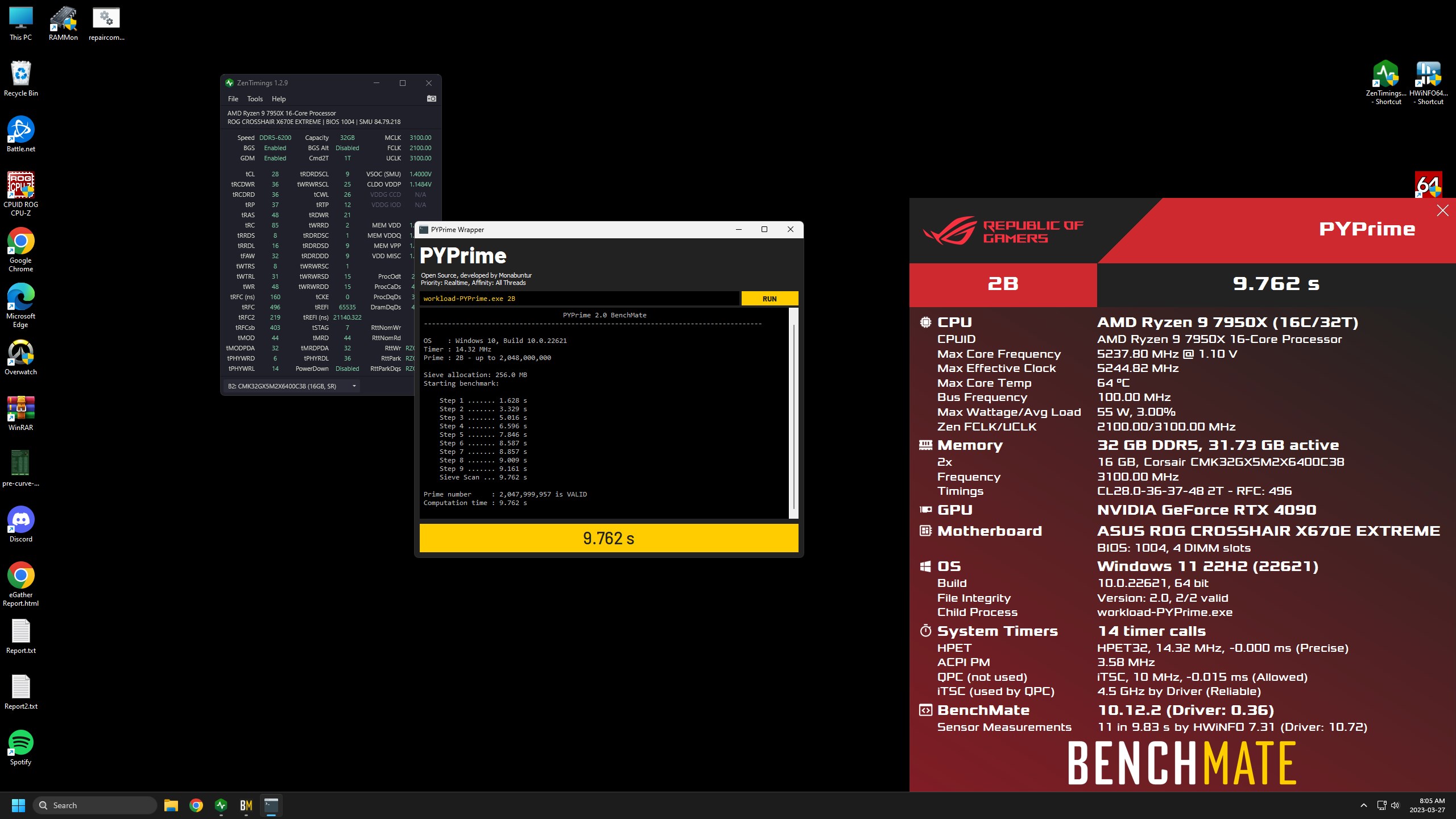
Task: Click the tREFI (ns) 21140.322 value
Action: coord(348,317)
